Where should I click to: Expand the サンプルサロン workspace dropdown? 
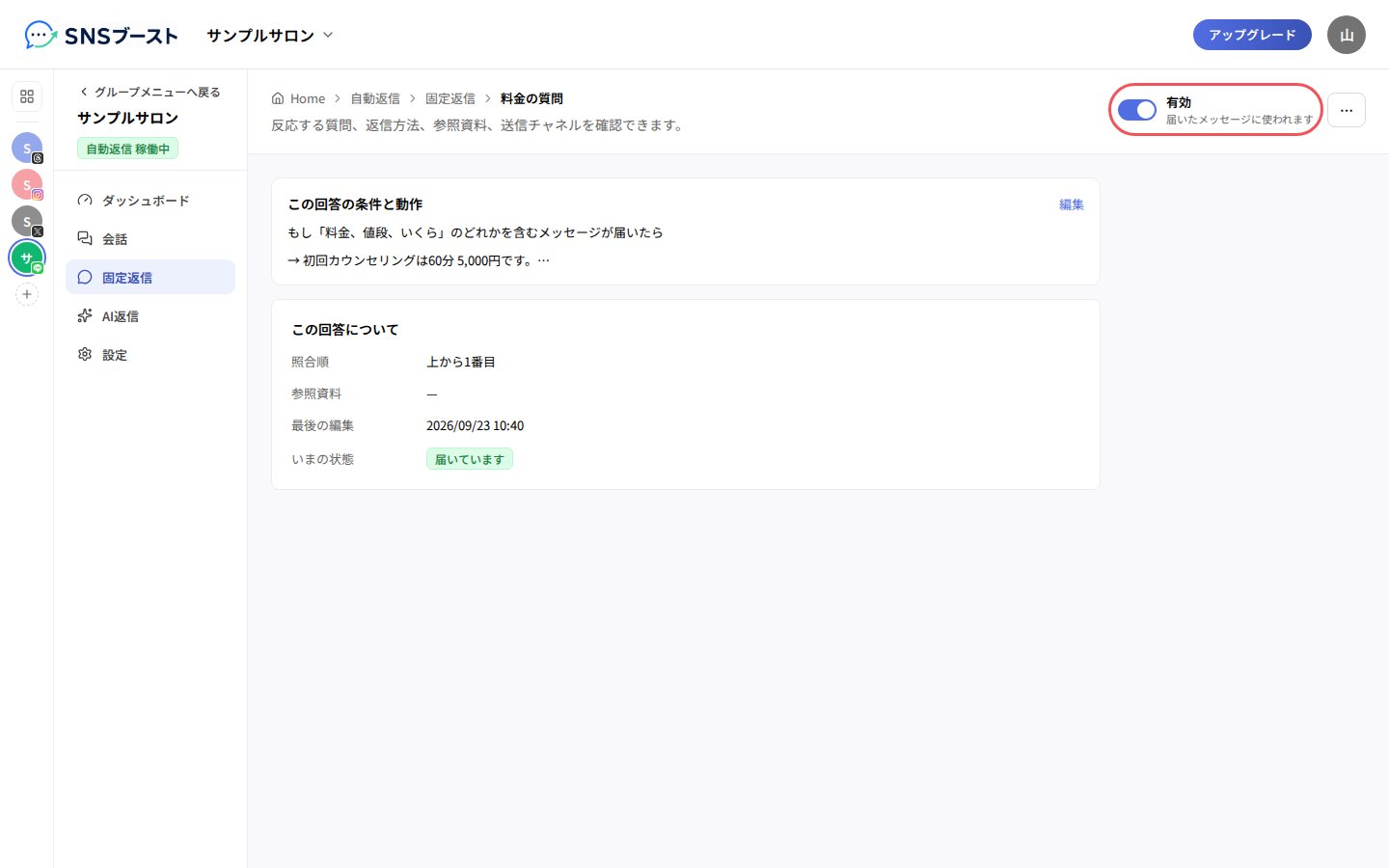(x=270, y=36)
